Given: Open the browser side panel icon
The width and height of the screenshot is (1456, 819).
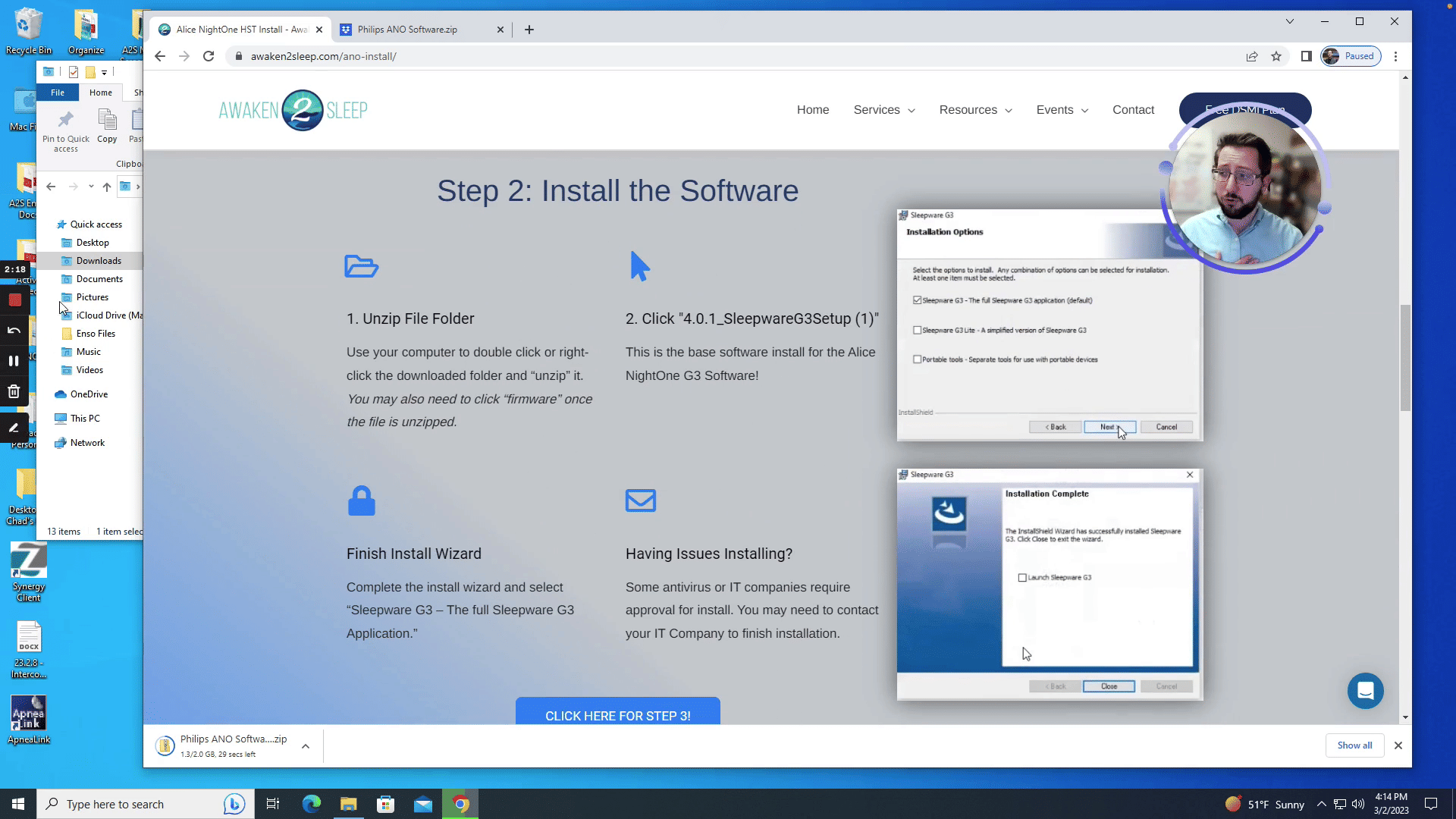Looking at the screenshot, I should click(x=1306, y=56).
